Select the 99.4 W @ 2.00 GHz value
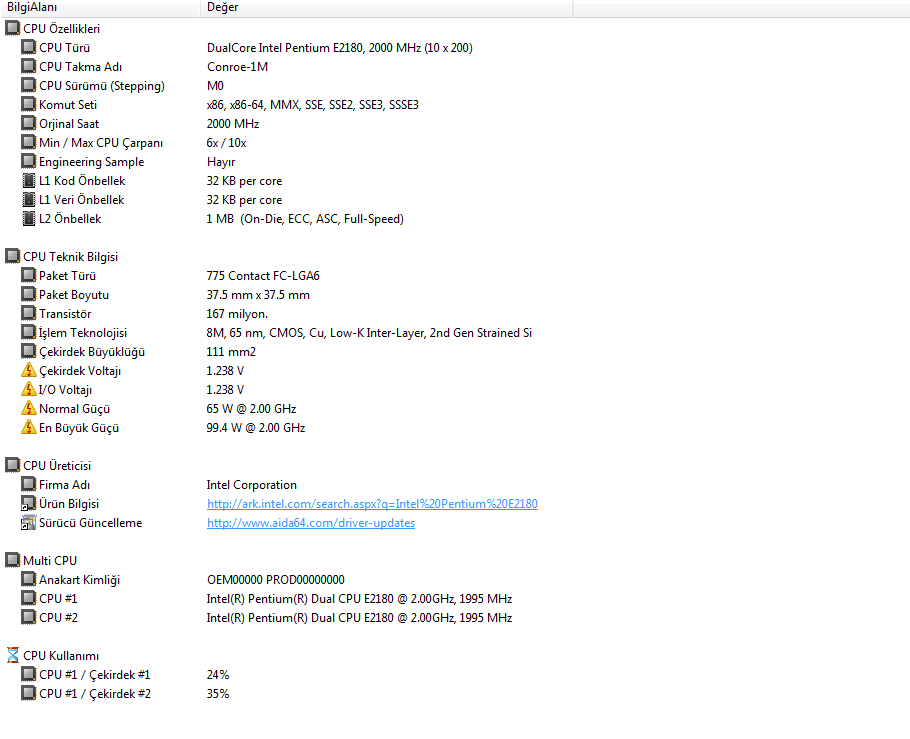This screenshot has width=910, height=739. [256, 428]
